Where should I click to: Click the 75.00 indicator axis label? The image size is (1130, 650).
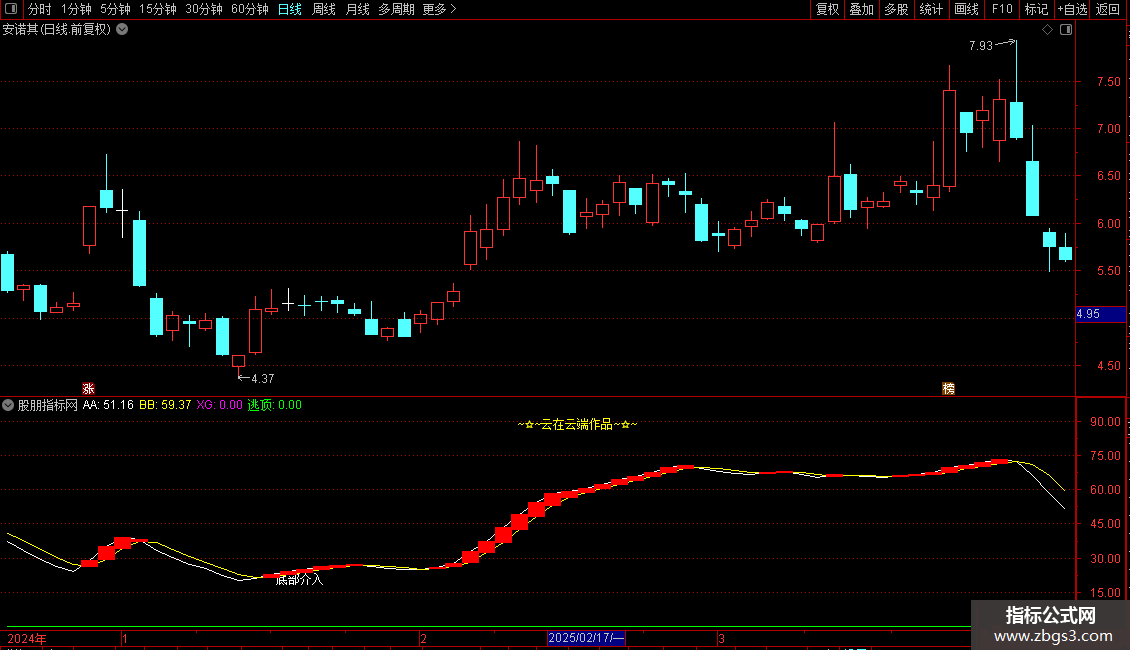coord(1105,455)
